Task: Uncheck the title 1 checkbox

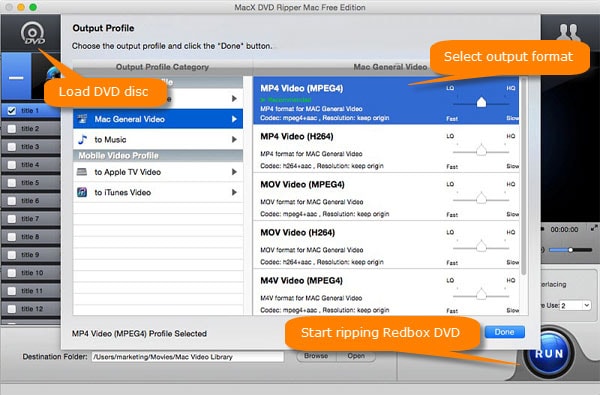Action: point(12,111)
